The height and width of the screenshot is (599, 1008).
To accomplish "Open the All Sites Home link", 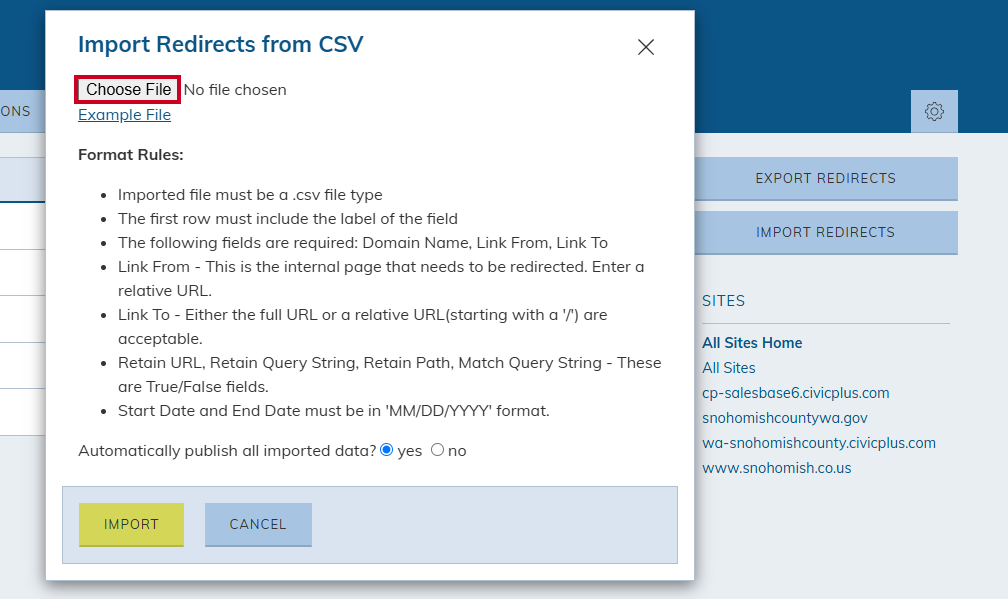I will pos(752,343).
